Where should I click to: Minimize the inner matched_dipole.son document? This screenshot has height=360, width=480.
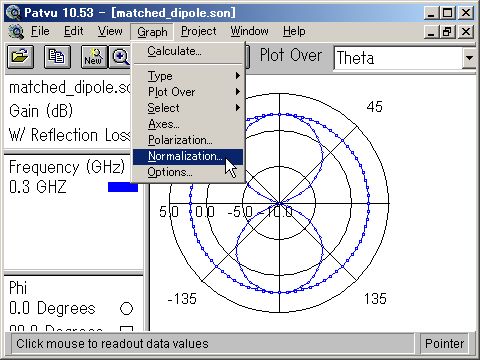click(x=431, y=32)
